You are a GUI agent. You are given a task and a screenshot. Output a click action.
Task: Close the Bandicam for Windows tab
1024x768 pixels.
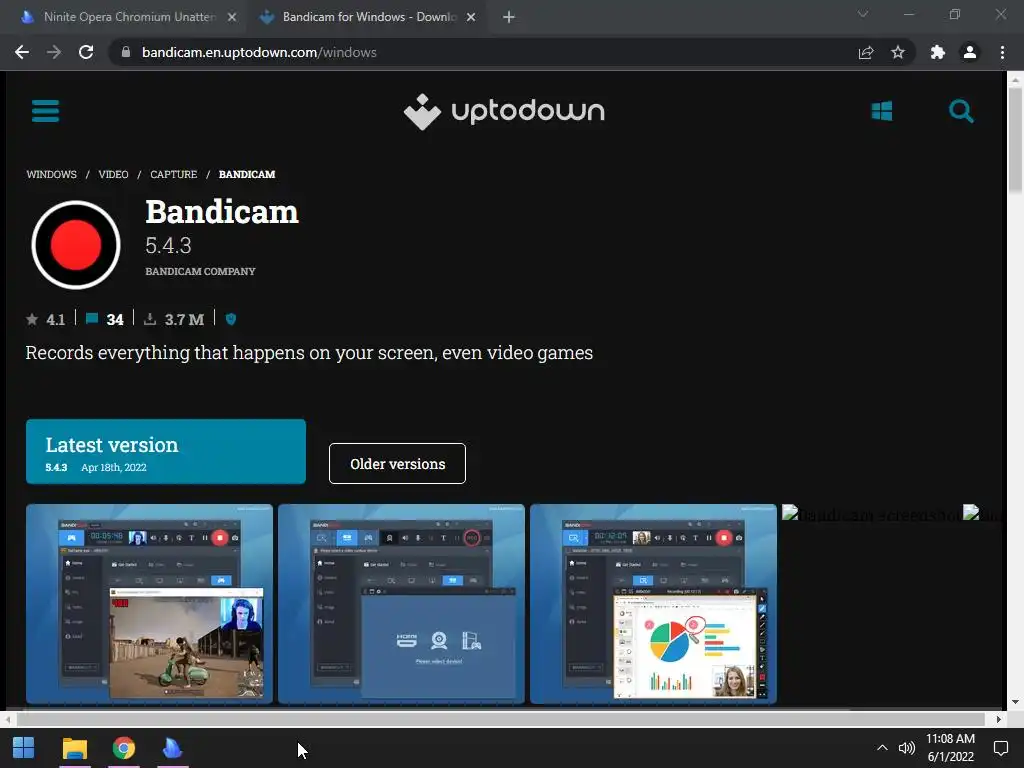point(471,17)
